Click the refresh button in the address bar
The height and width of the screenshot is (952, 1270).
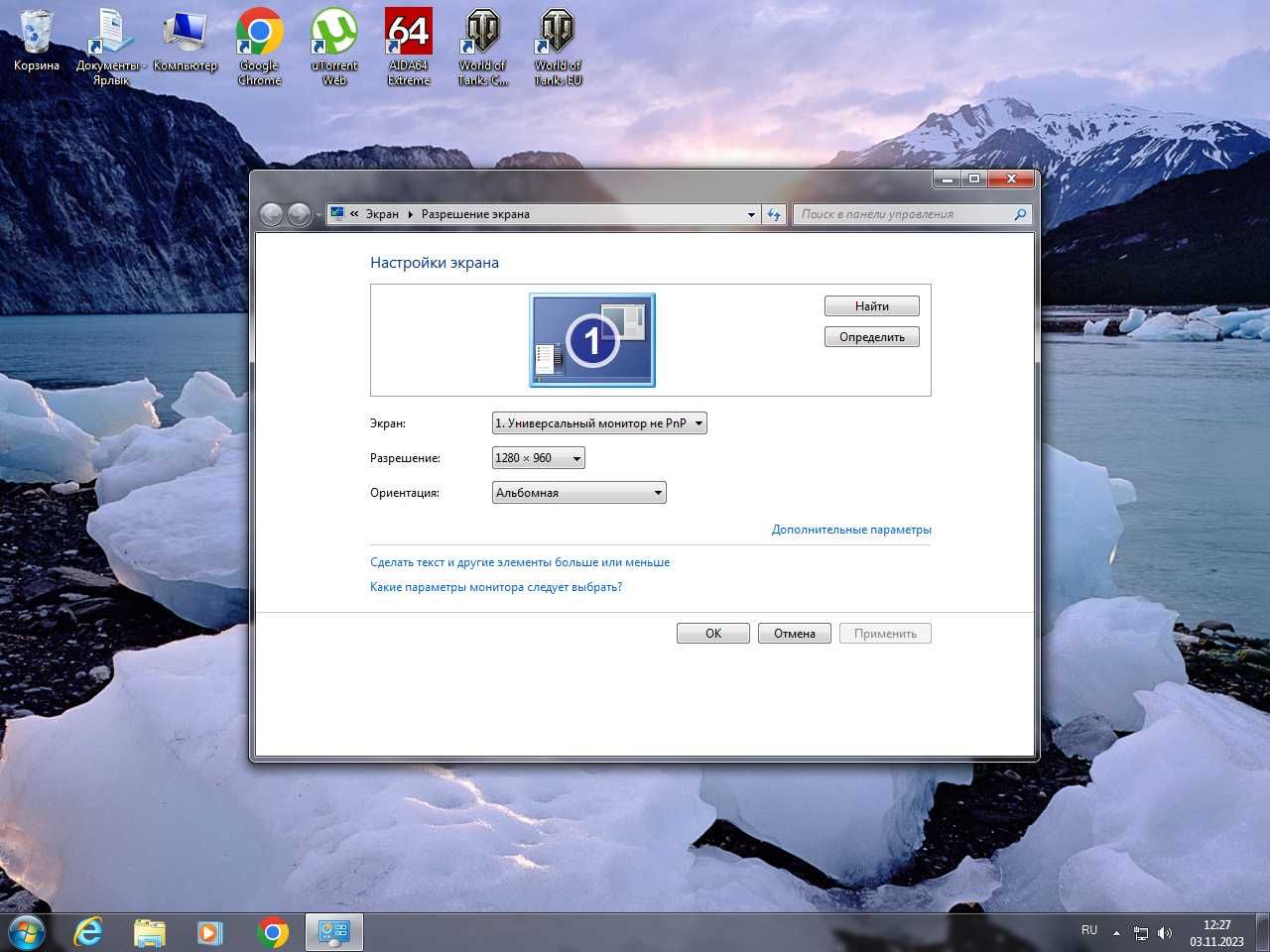[774, 214]
